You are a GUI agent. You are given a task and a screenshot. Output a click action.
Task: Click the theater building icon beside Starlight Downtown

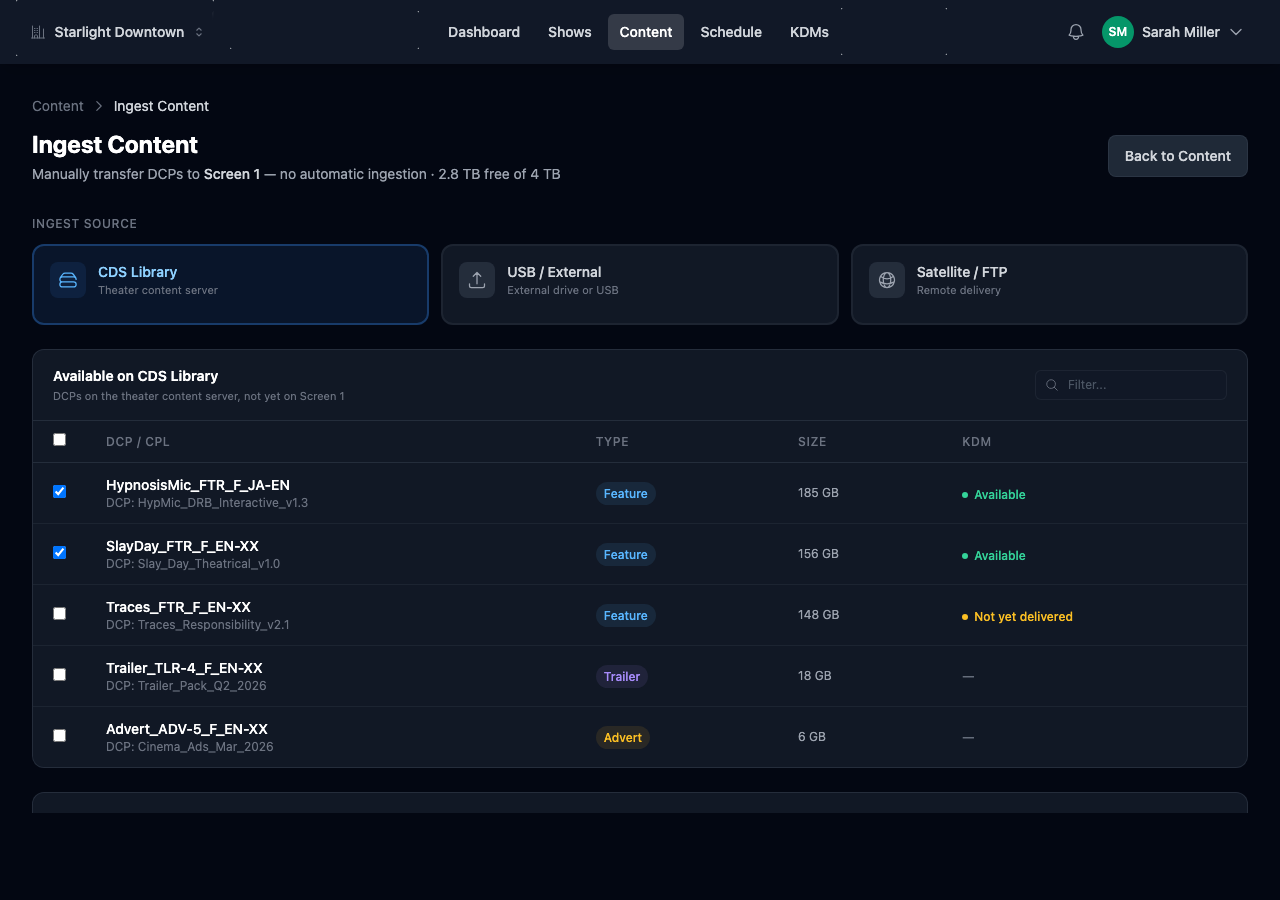point(38,32)
